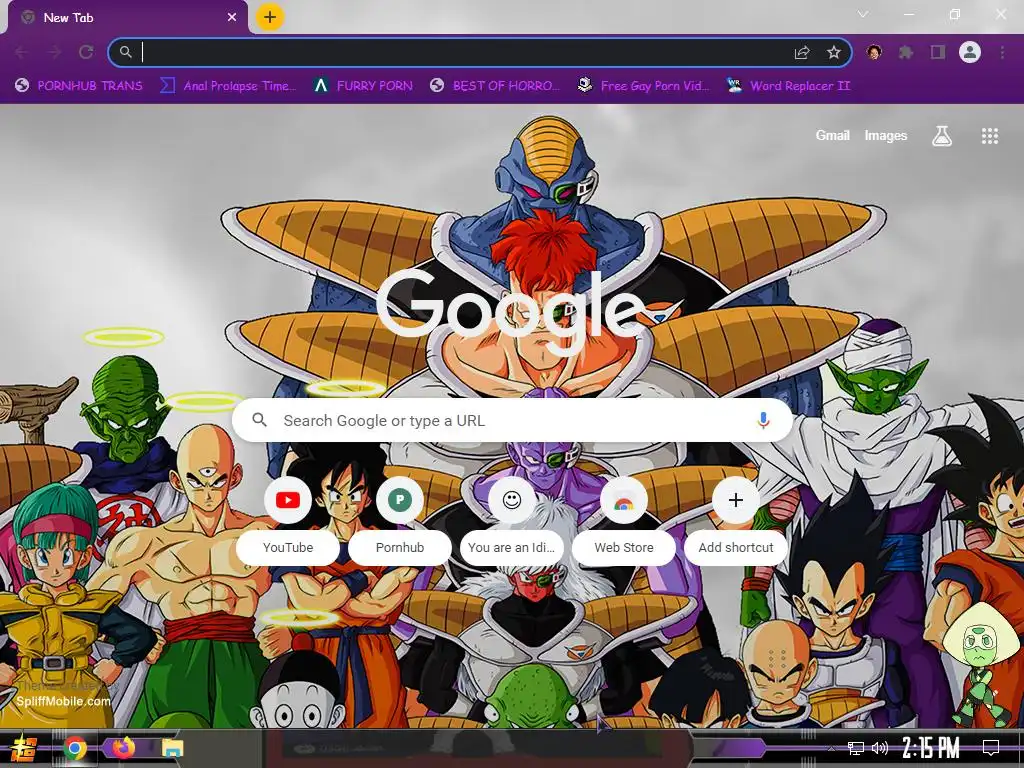Open the tab search chevron in title bar
Screen dimensions: 1024x768
863,14
